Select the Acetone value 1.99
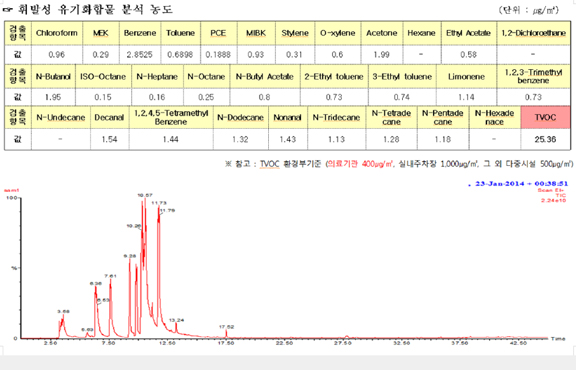The image size is (576, 370). [x=382, y=55]
